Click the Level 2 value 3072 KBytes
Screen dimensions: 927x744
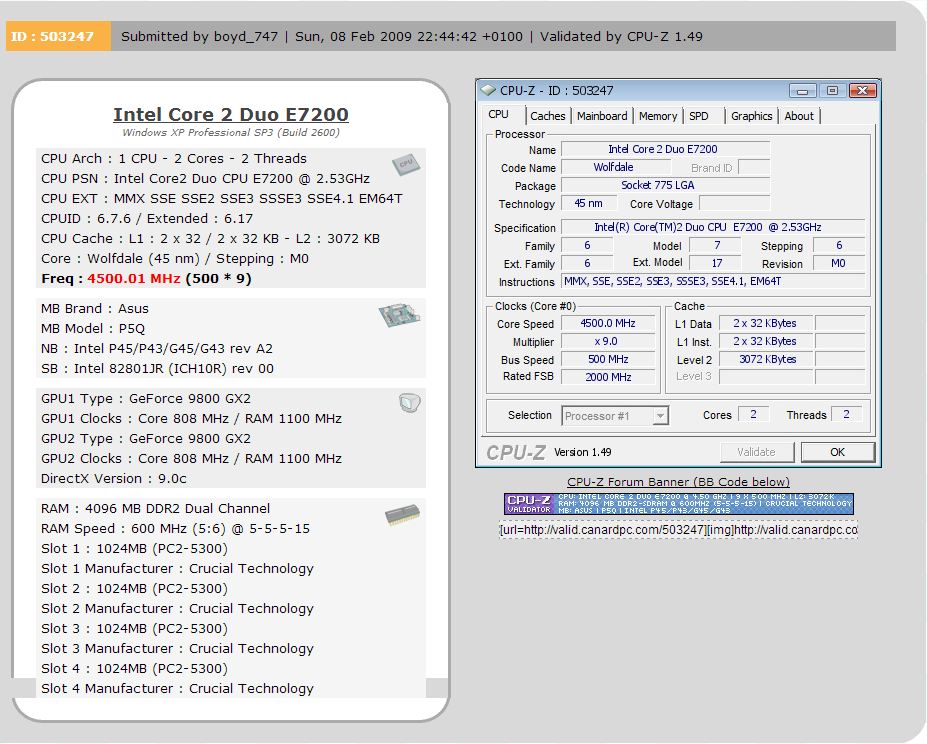[x=766, y=359]
